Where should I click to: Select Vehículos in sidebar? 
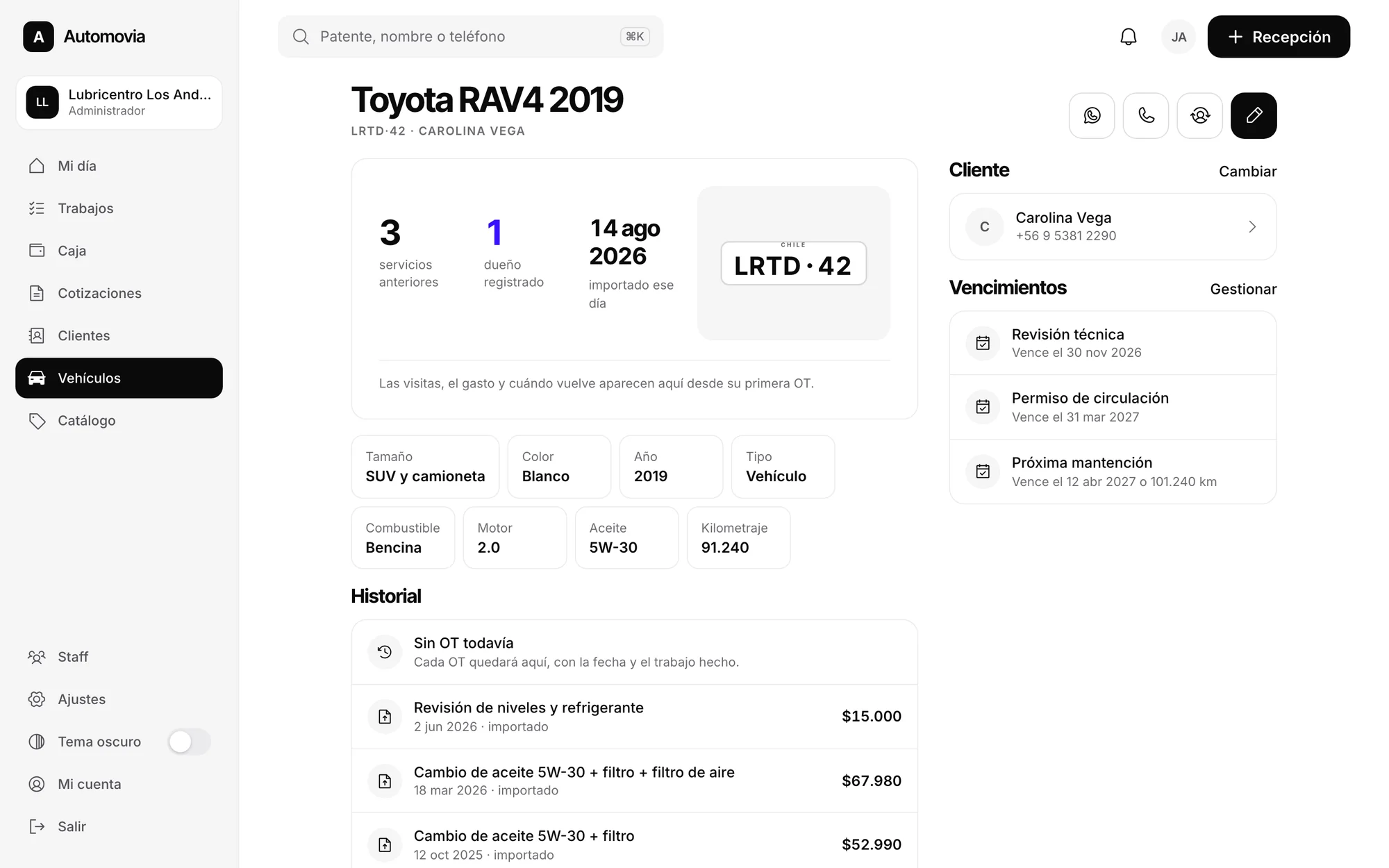(119, 378)
